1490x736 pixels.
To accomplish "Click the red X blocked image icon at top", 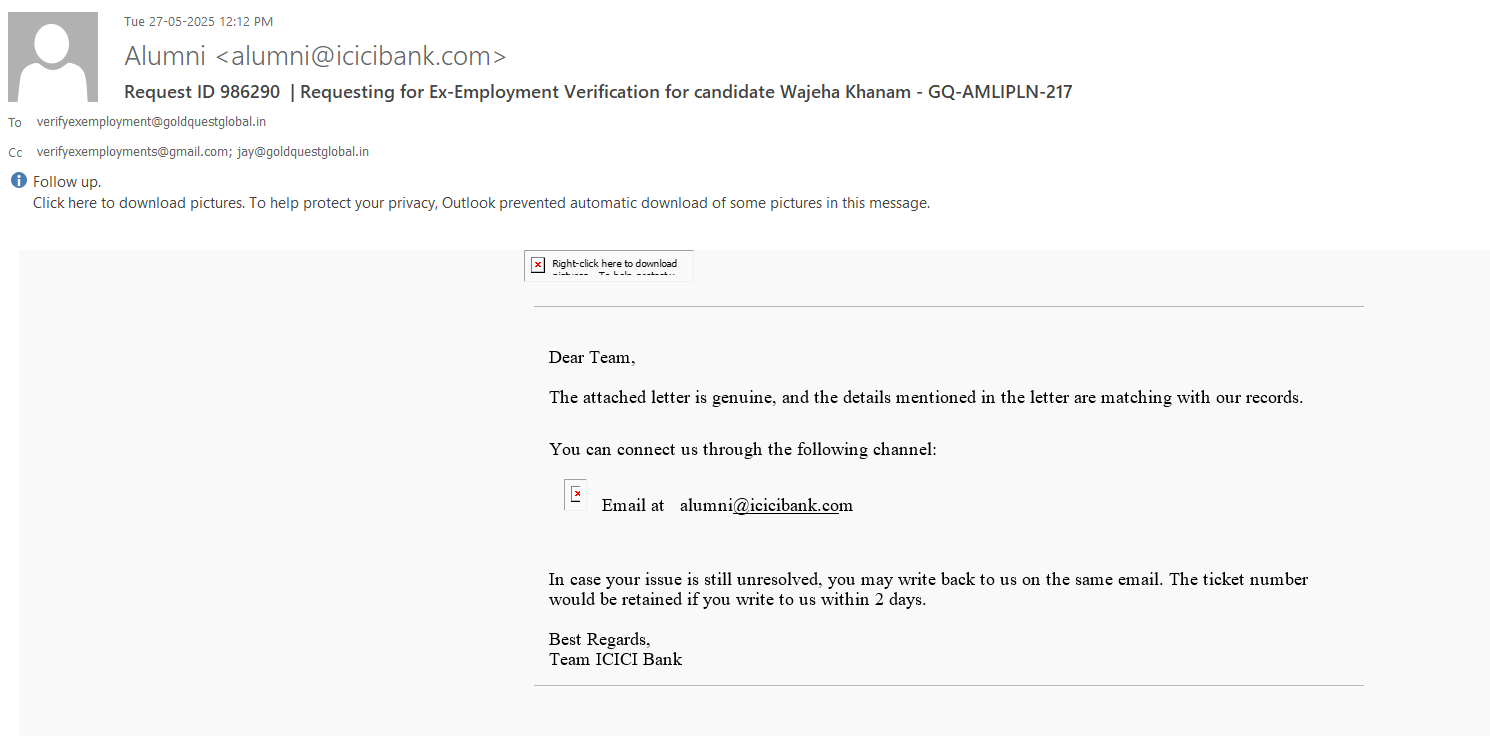I will click(538, 265).
